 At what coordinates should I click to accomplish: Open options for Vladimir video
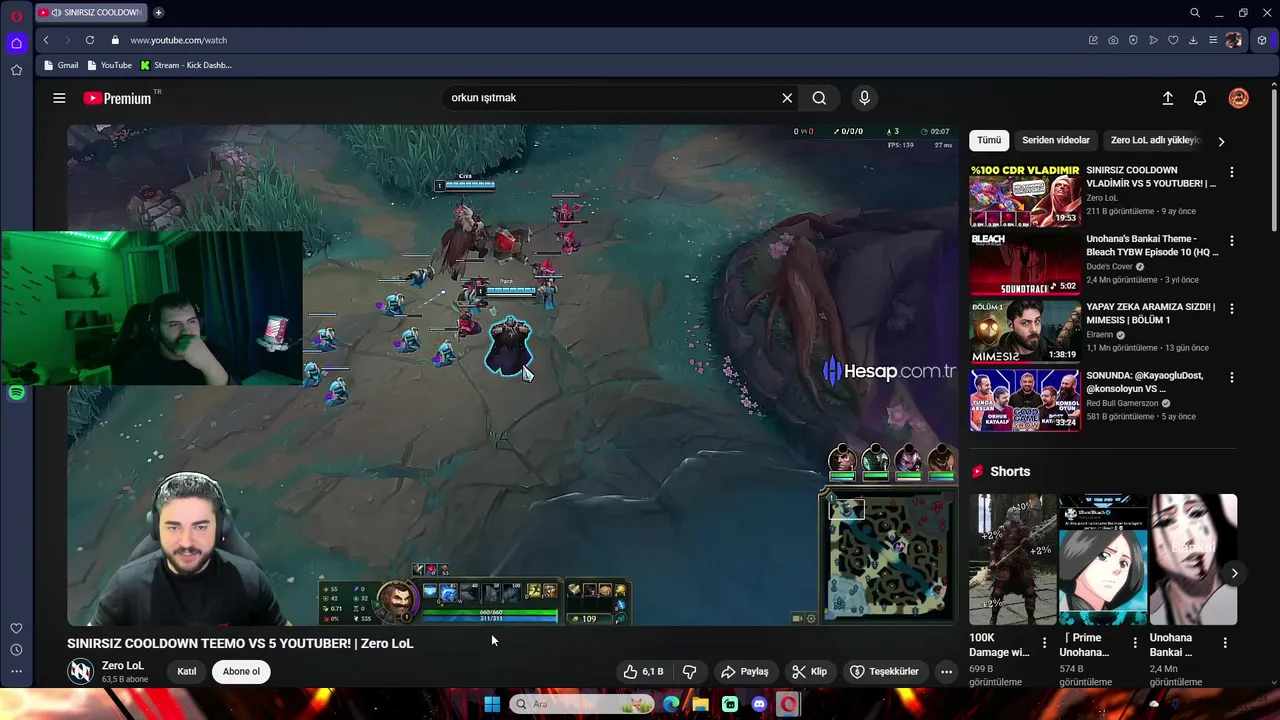[1231, 172]
